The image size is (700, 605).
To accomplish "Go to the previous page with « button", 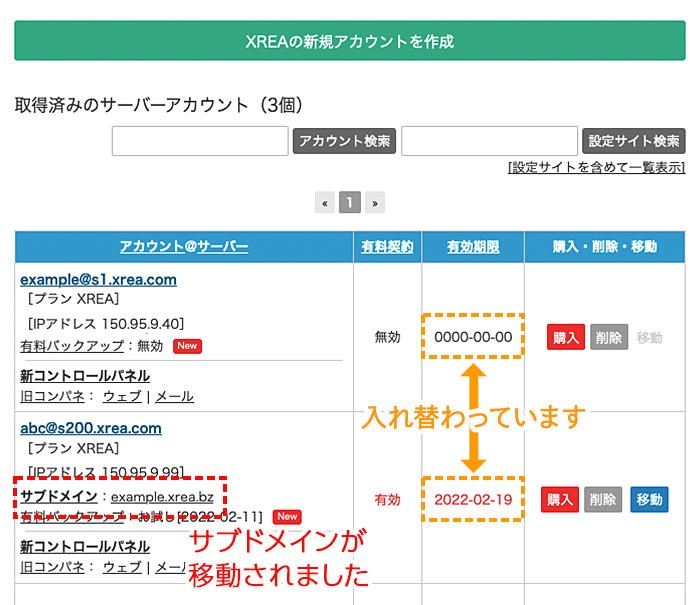I will pyautogui.click(x=324, y=203).
